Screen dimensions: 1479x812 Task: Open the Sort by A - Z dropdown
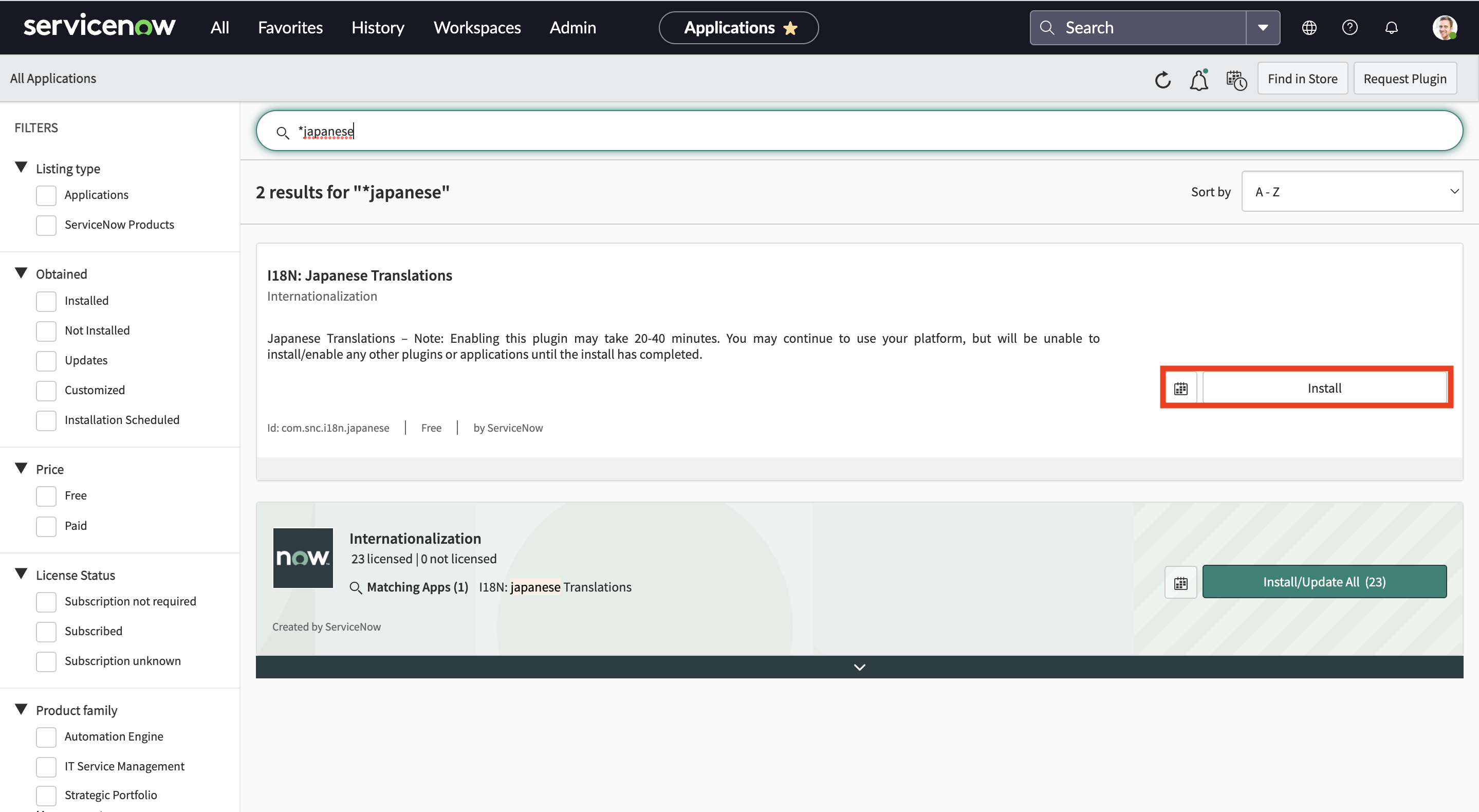click(x=1352, y=192)
